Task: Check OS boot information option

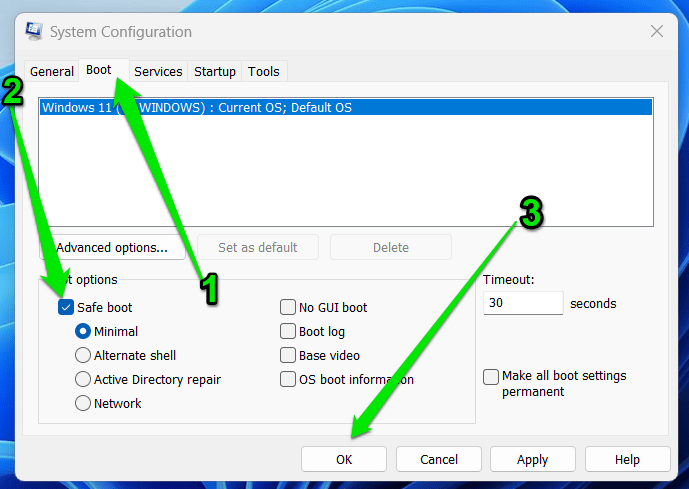Action: coord(288,379)
